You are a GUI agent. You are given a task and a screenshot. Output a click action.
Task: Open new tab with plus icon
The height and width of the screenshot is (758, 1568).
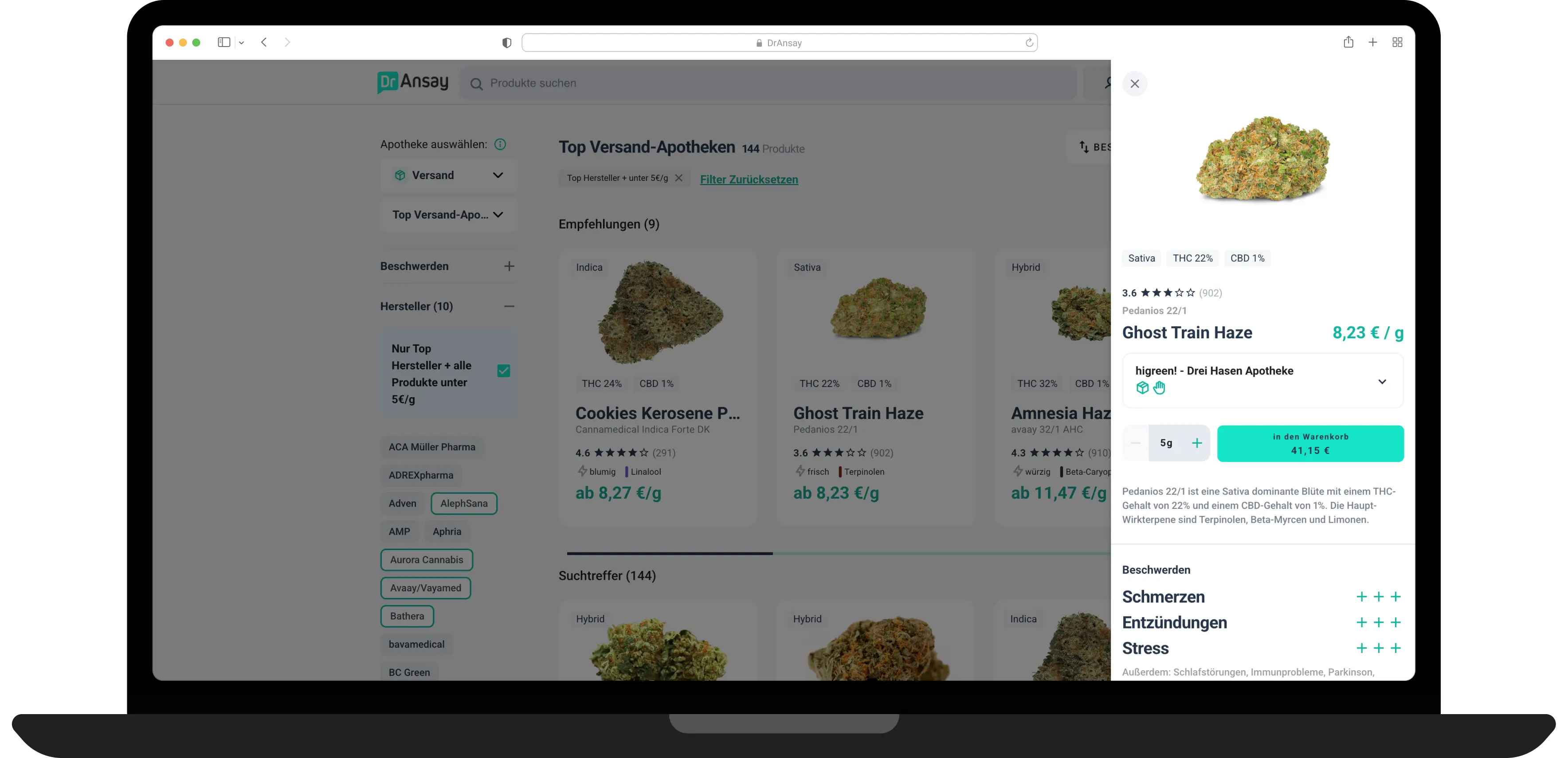click(x=1372, y=42)
